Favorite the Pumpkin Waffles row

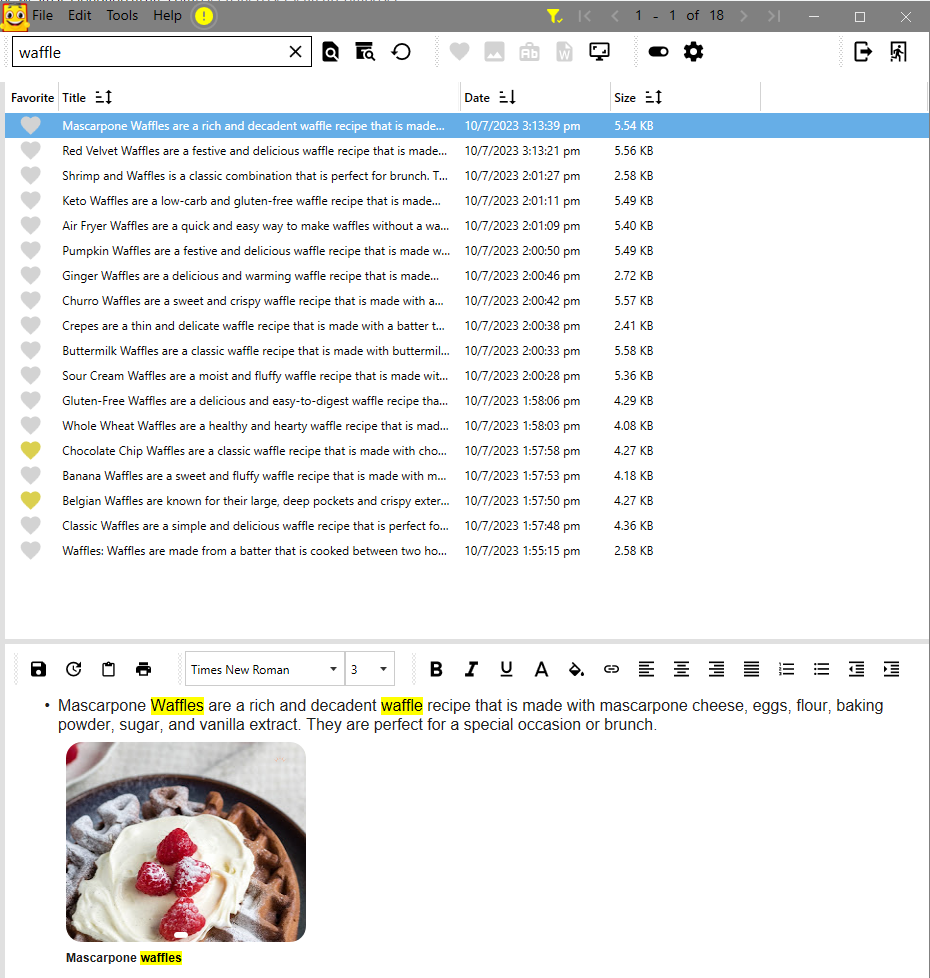[x=31, y=250]
